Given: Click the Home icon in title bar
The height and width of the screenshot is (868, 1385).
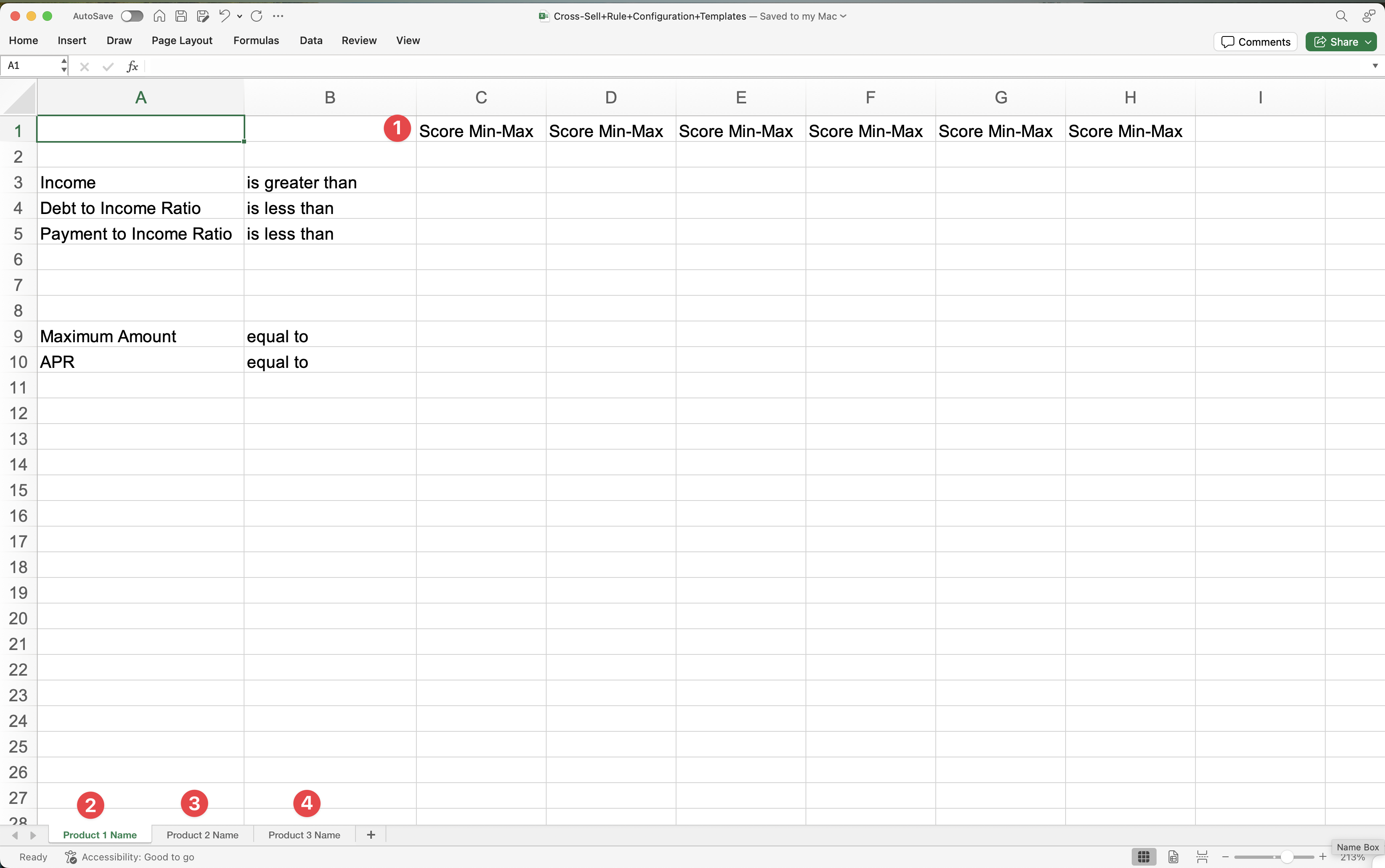Looking at the screenshot, I should [x=159, y=16].
